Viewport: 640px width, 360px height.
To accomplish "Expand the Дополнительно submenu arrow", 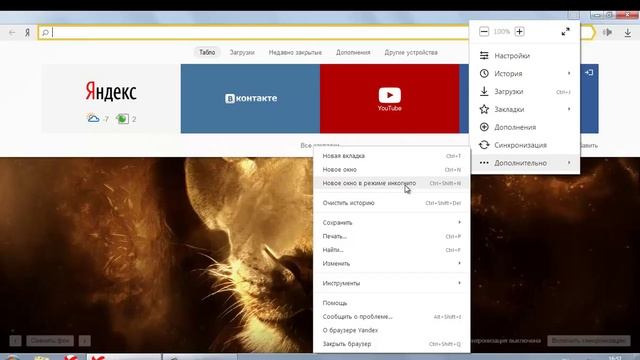I will pyautogui.click(x=569, y=163).
